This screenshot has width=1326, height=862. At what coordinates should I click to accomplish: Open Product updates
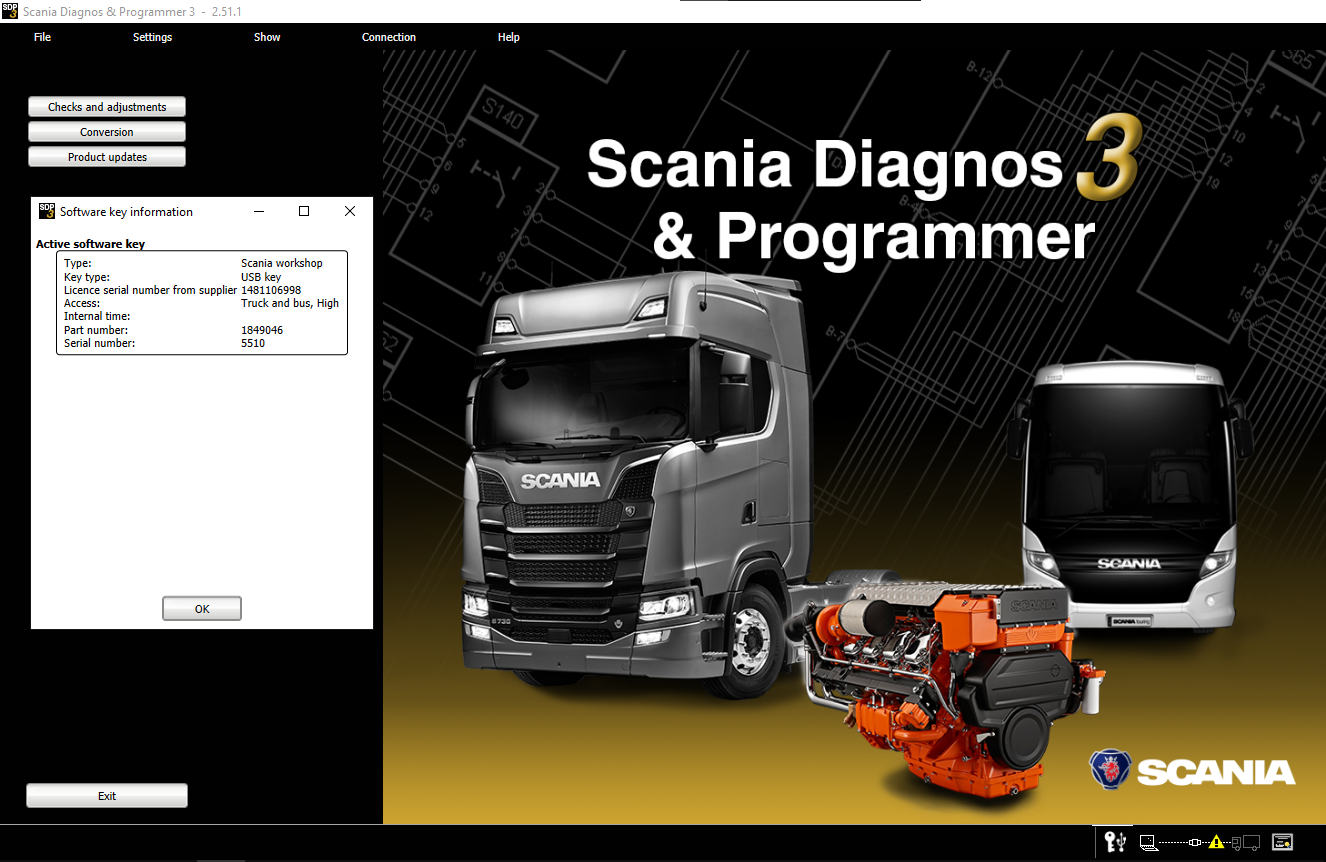point(107,157)
